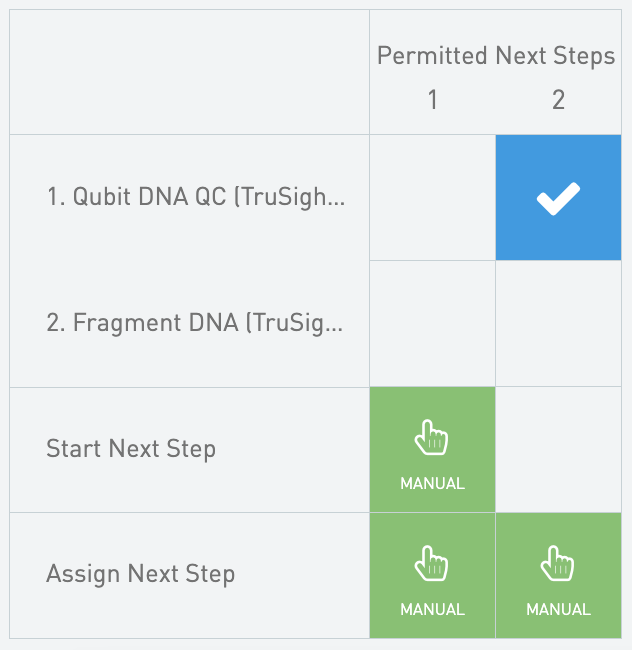The width and height of the screenshot is (632, 650).
Task: Open the 1. Qubit DNA QC step row
Action: pos(195,198)
